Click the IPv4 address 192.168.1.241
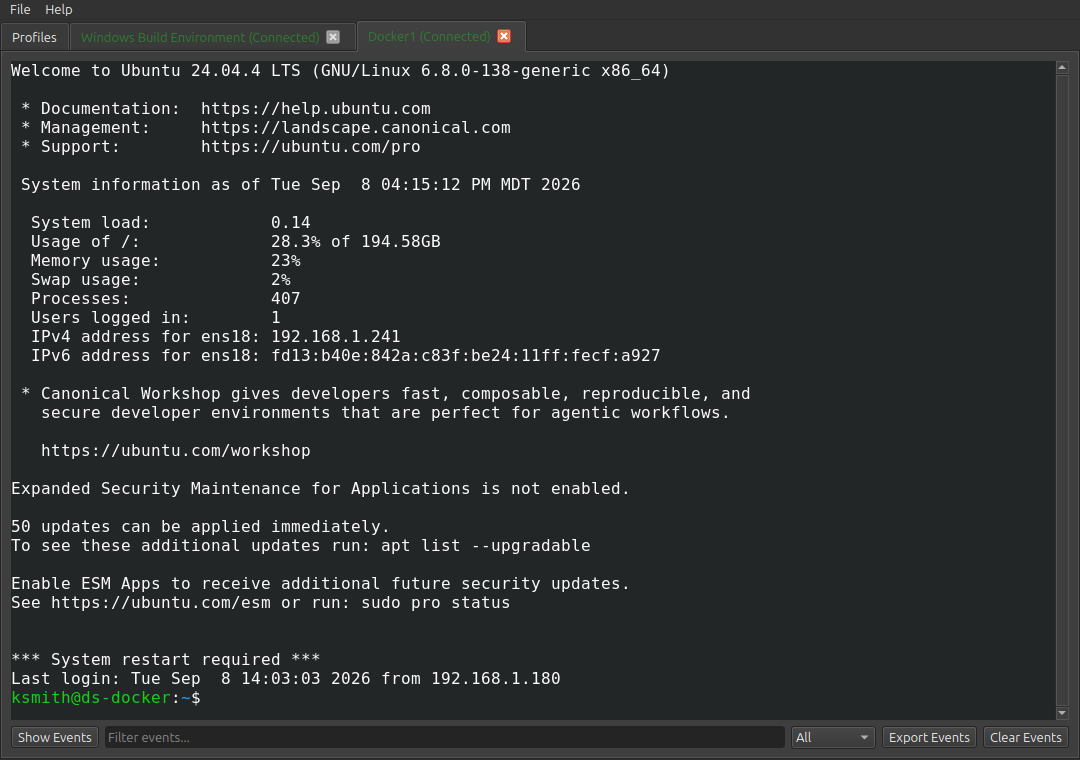1080x760 pixels. pos(335,337)
